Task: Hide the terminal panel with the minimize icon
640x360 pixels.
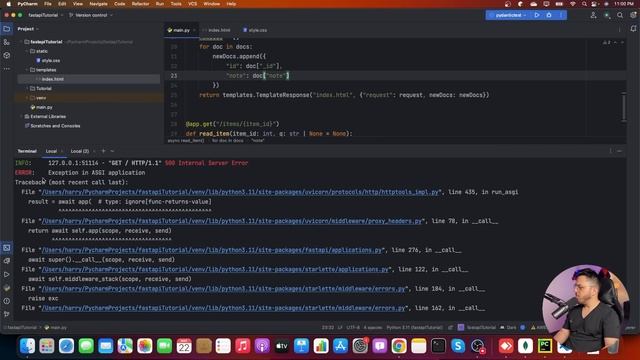Action: [620, 151]
